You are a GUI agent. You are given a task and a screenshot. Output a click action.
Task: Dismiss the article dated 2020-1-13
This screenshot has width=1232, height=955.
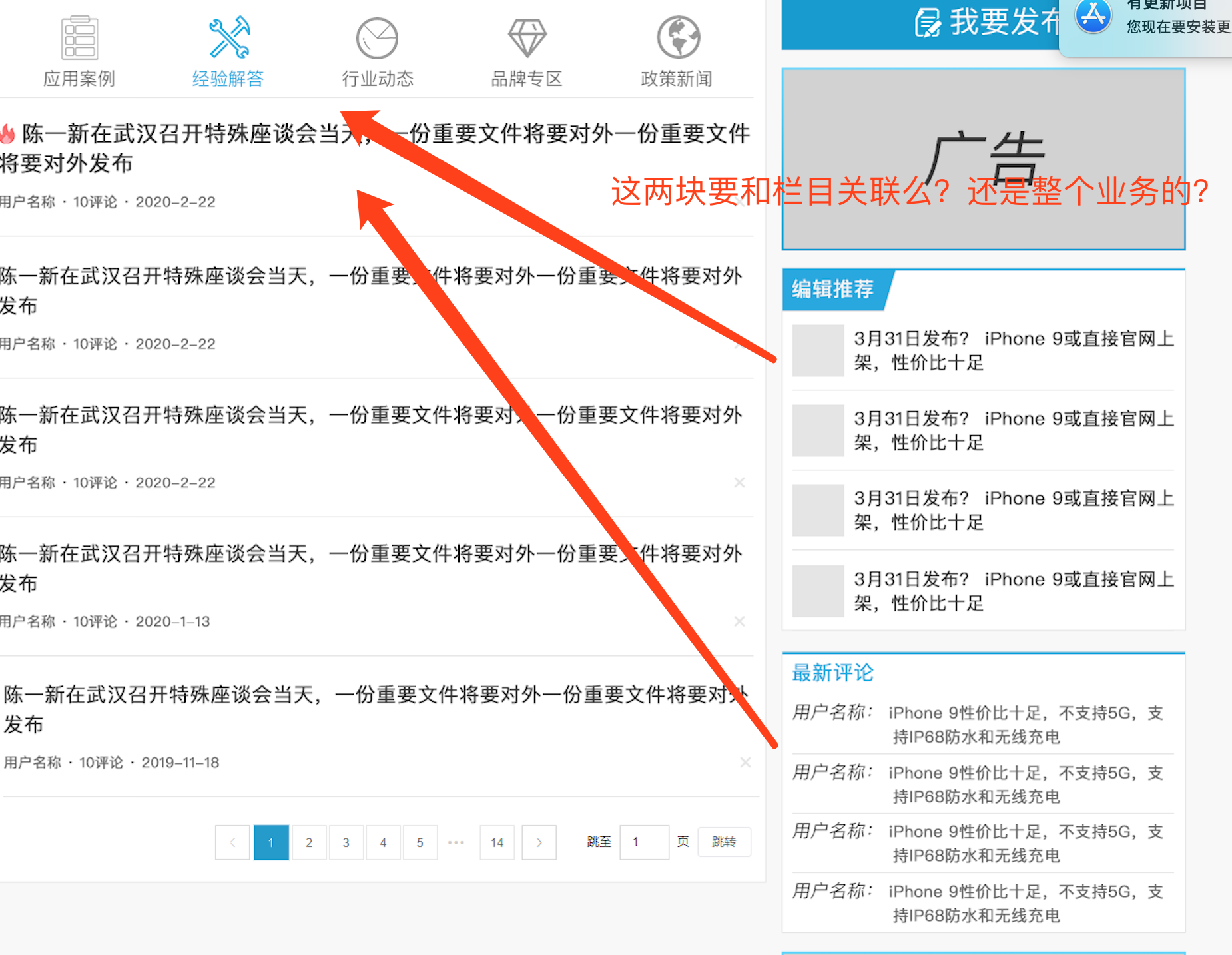click(739, 621)
